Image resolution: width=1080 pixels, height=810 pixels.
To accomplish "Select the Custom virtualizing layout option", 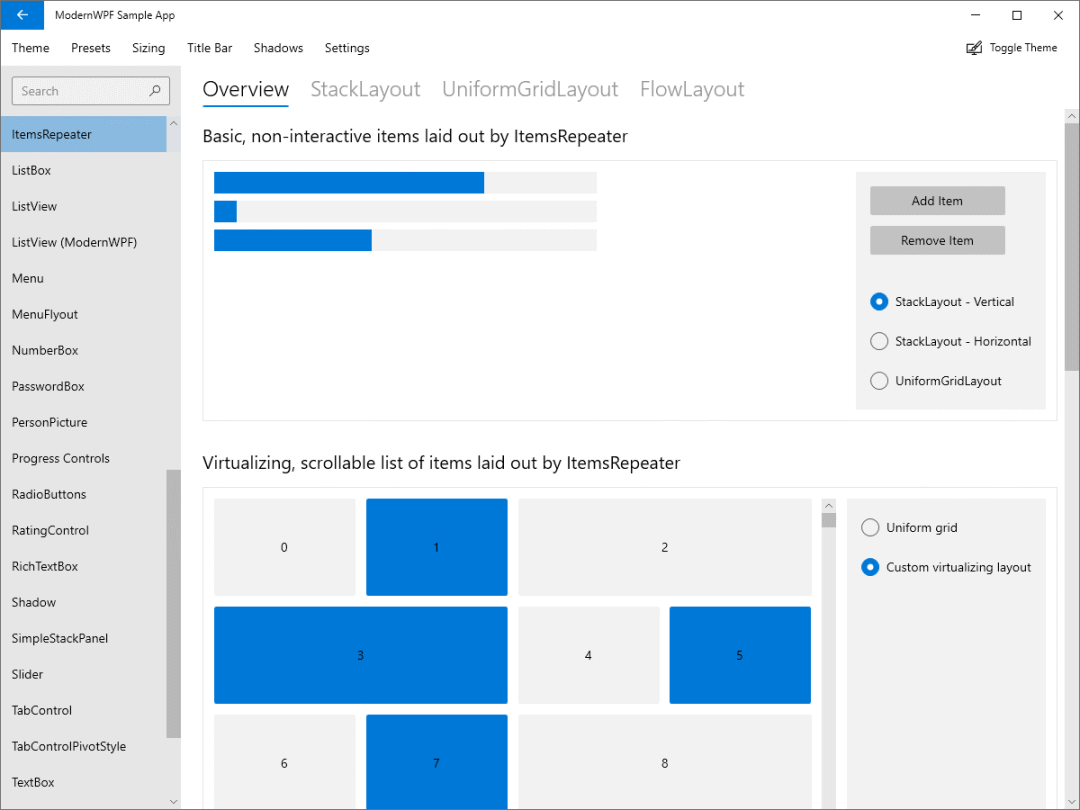I will click(x=870, y=566).
